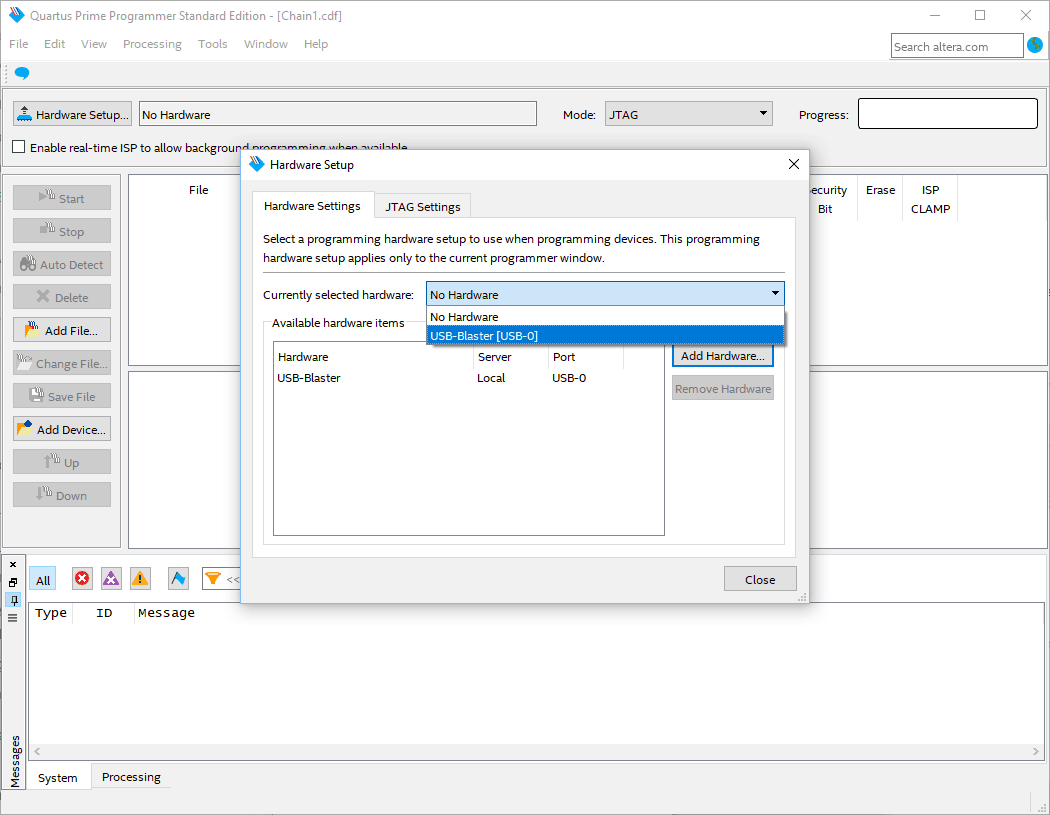Click the error messages filter icon
The width and height of the screenshot is (1050, 815).
(82, 579)
